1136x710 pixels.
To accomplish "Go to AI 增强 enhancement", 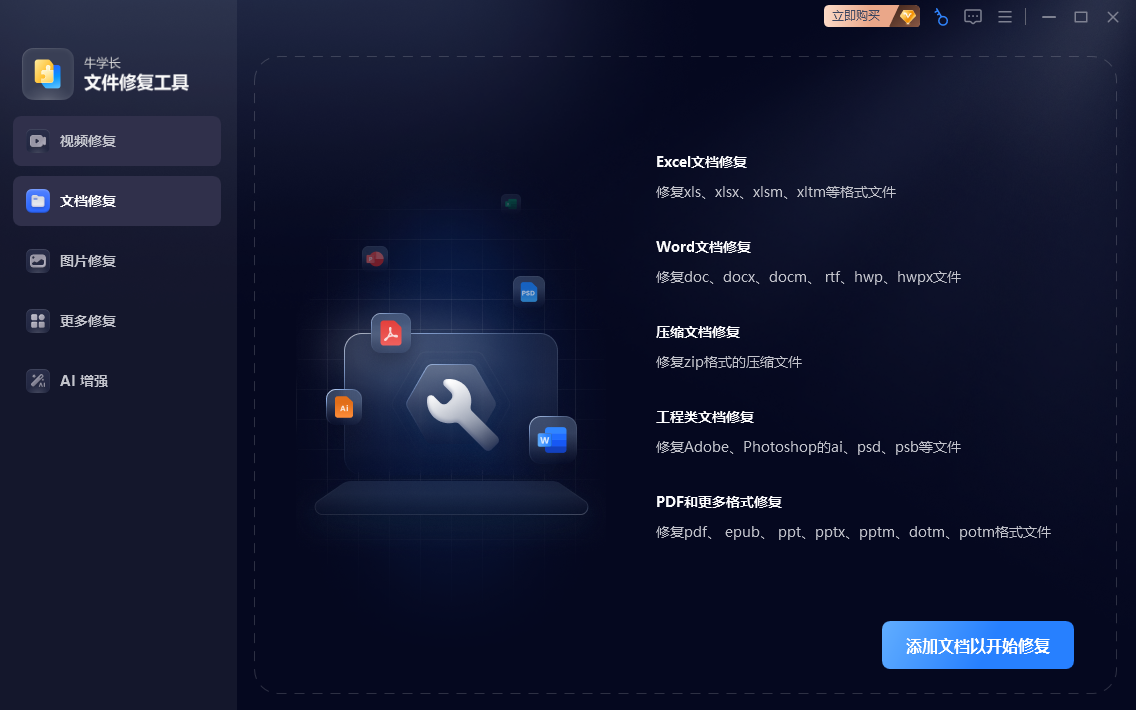I will pyautogui.click(x=117, y=380).
